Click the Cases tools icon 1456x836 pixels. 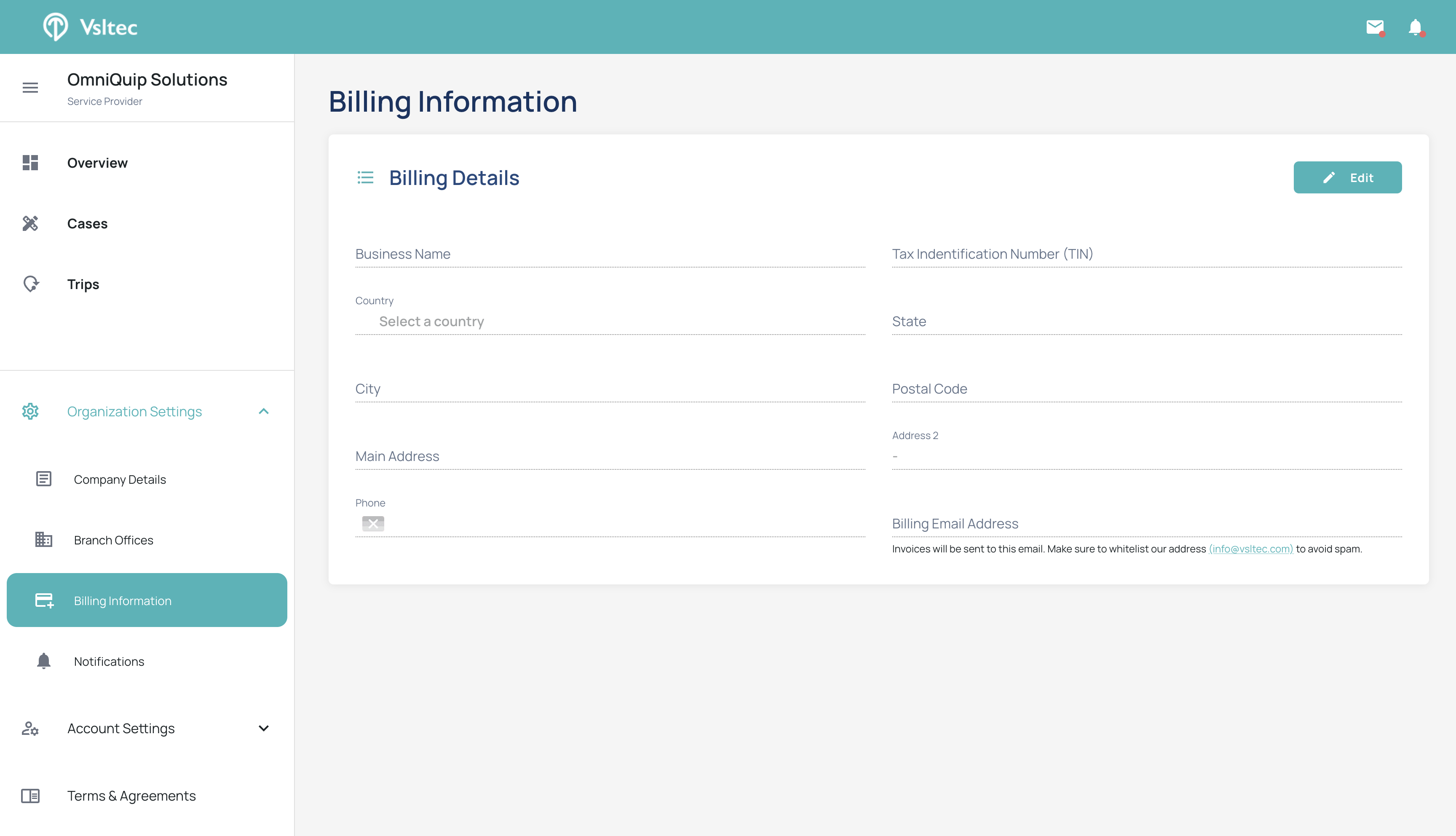point(30,223)
